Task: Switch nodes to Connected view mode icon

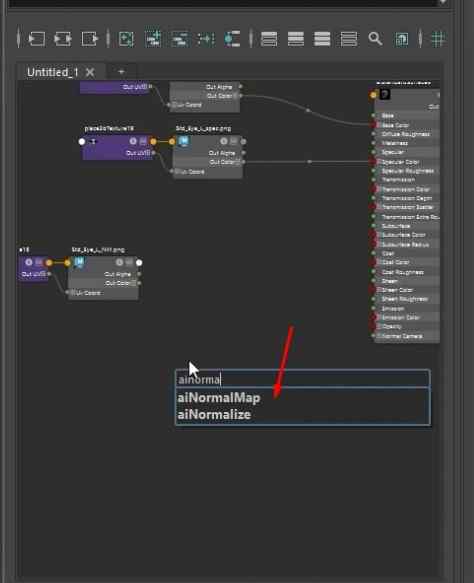Action: coord(296,39)
